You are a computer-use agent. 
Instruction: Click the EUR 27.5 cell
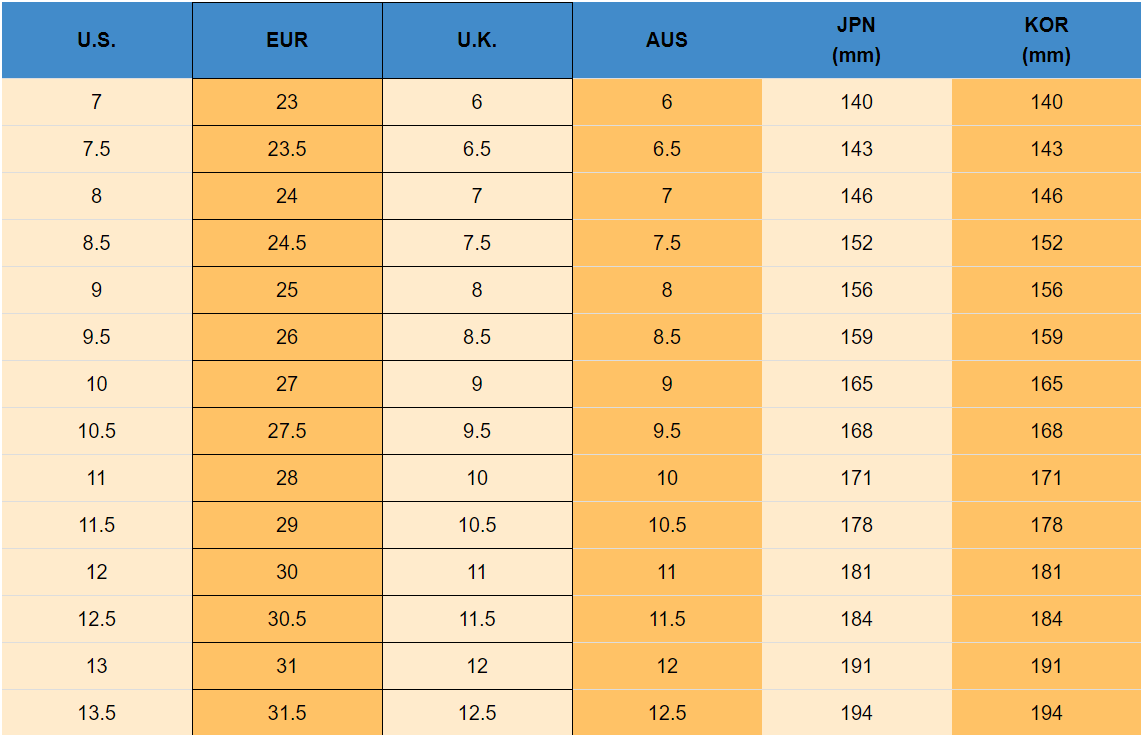click(287, 431)
